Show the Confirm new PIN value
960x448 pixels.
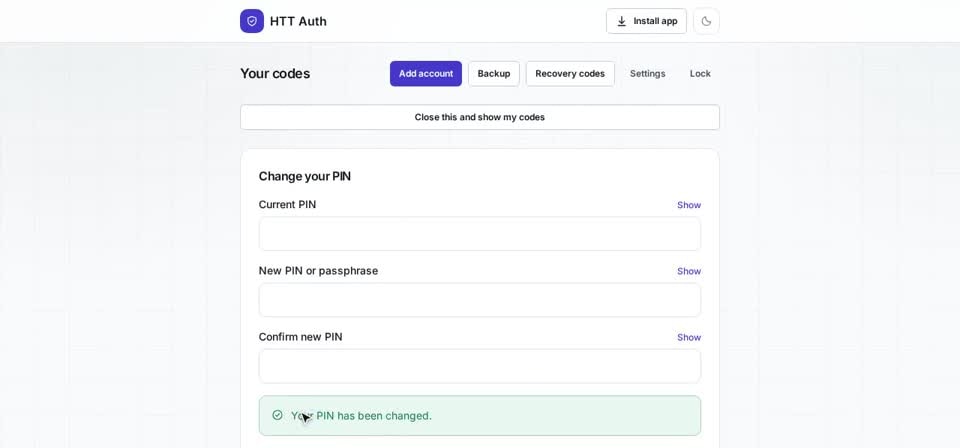coord(689,337)
